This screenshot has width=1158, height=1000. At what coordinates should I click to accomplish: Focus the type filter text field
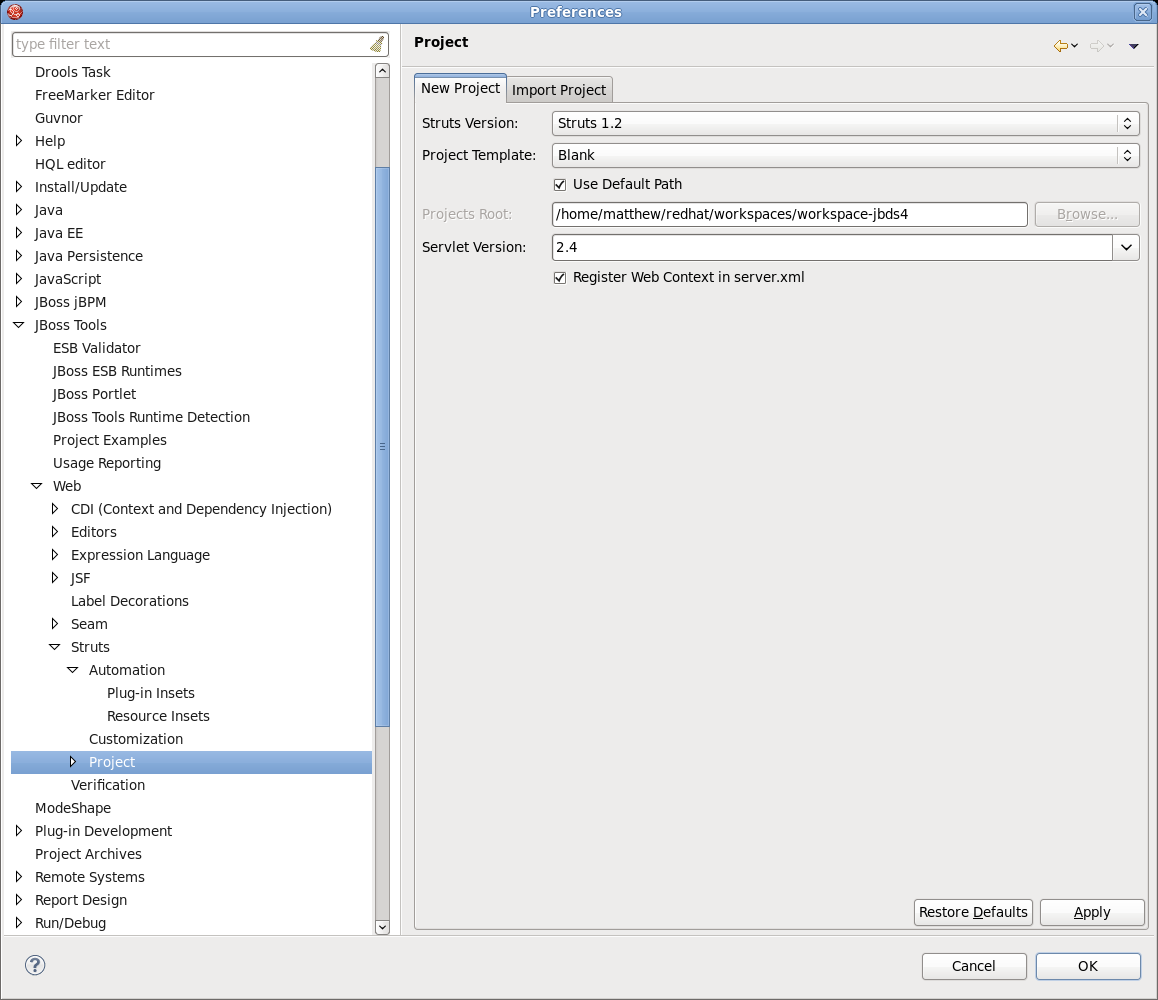point(191,44)
